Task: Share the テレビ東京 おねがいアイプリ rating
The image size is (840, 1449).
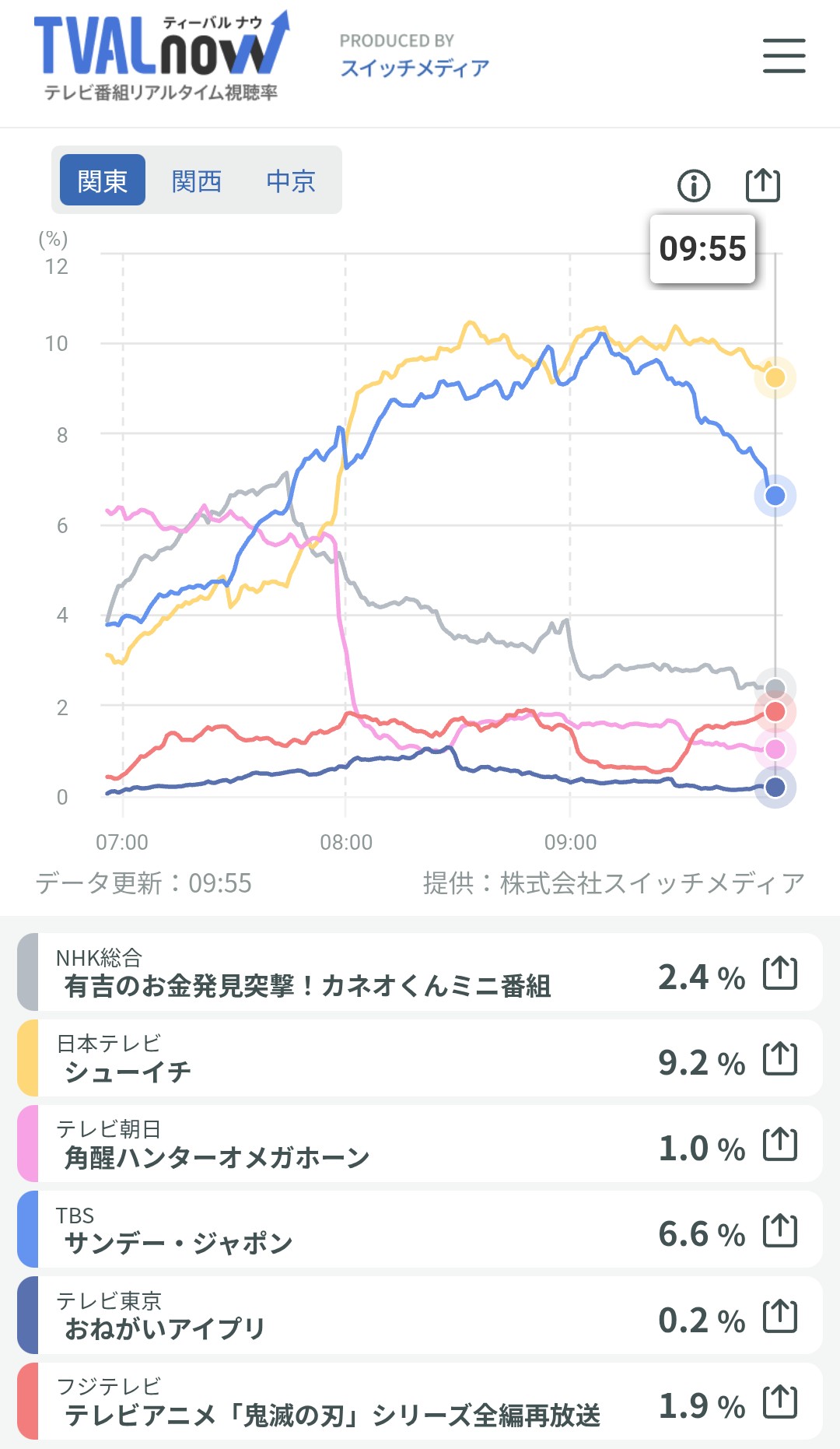Action: click(x=780, y=1317)
